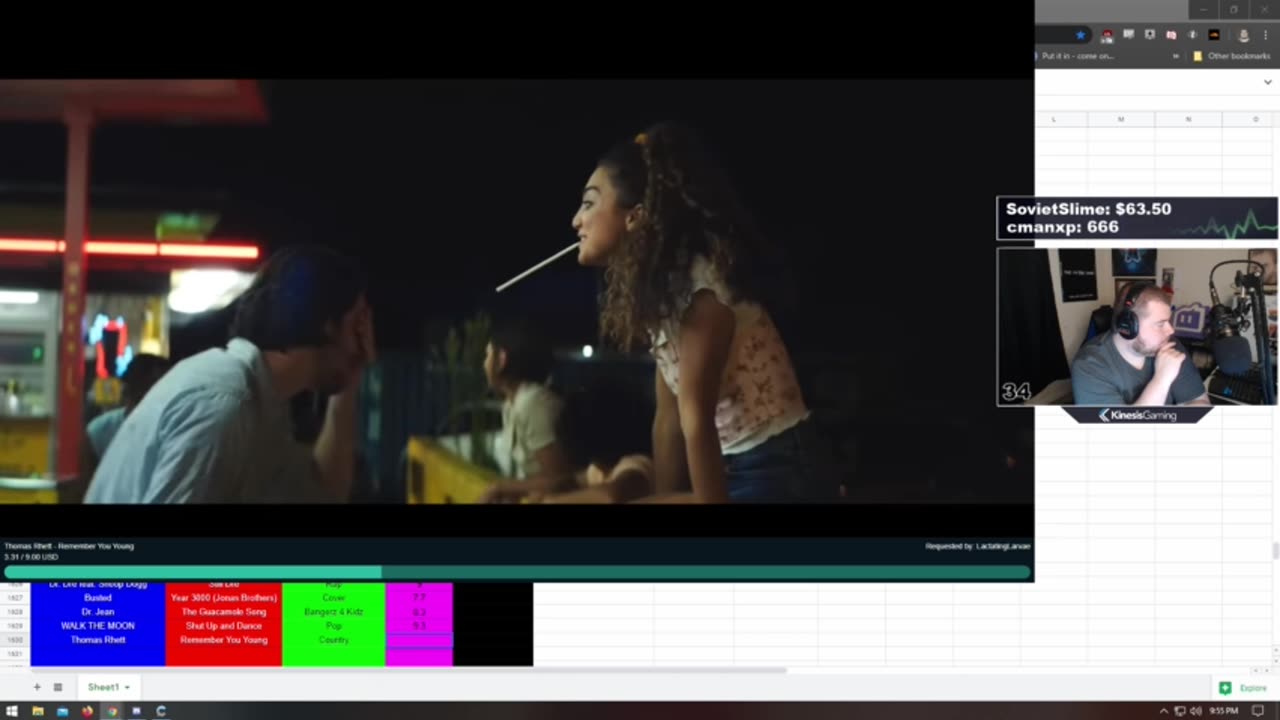Show hidden system tray icons
Image resolution: width=1280 pixels, height=720 pixels.
coord(1163,711)
